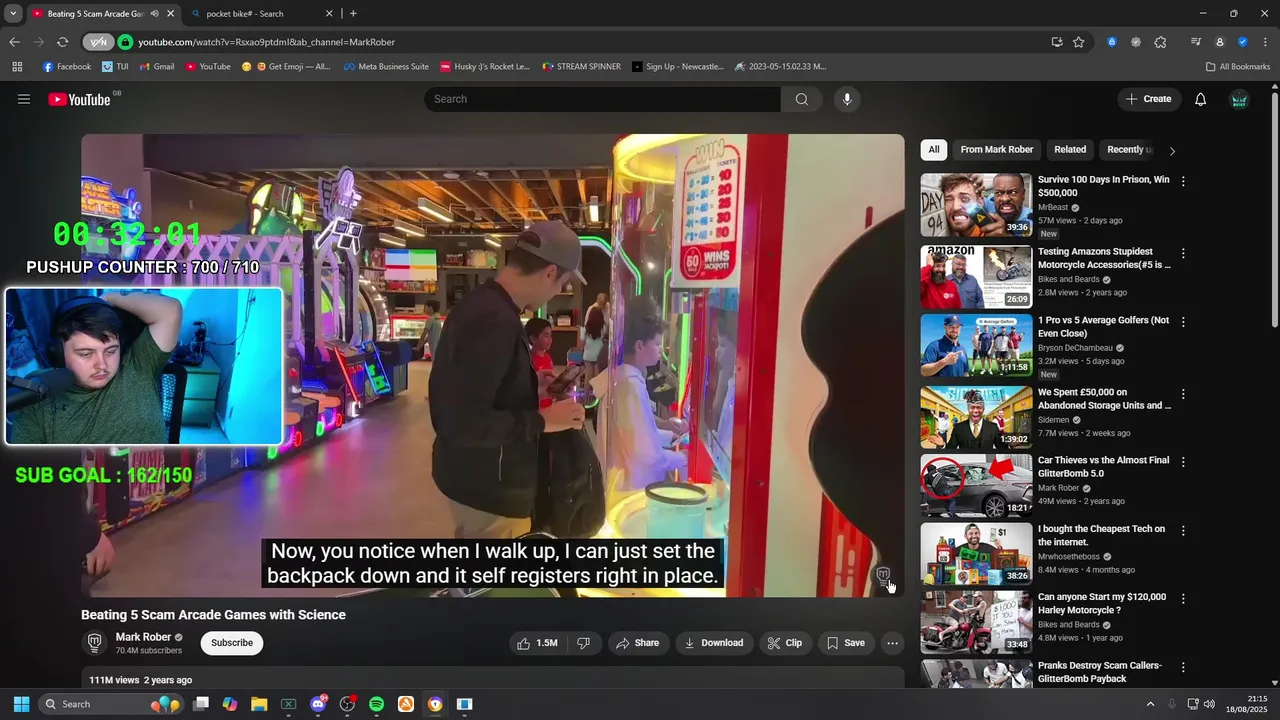Open File Explorer from the taskbar
This screenshot has width=1280, height=720.
tap(259, 704)
